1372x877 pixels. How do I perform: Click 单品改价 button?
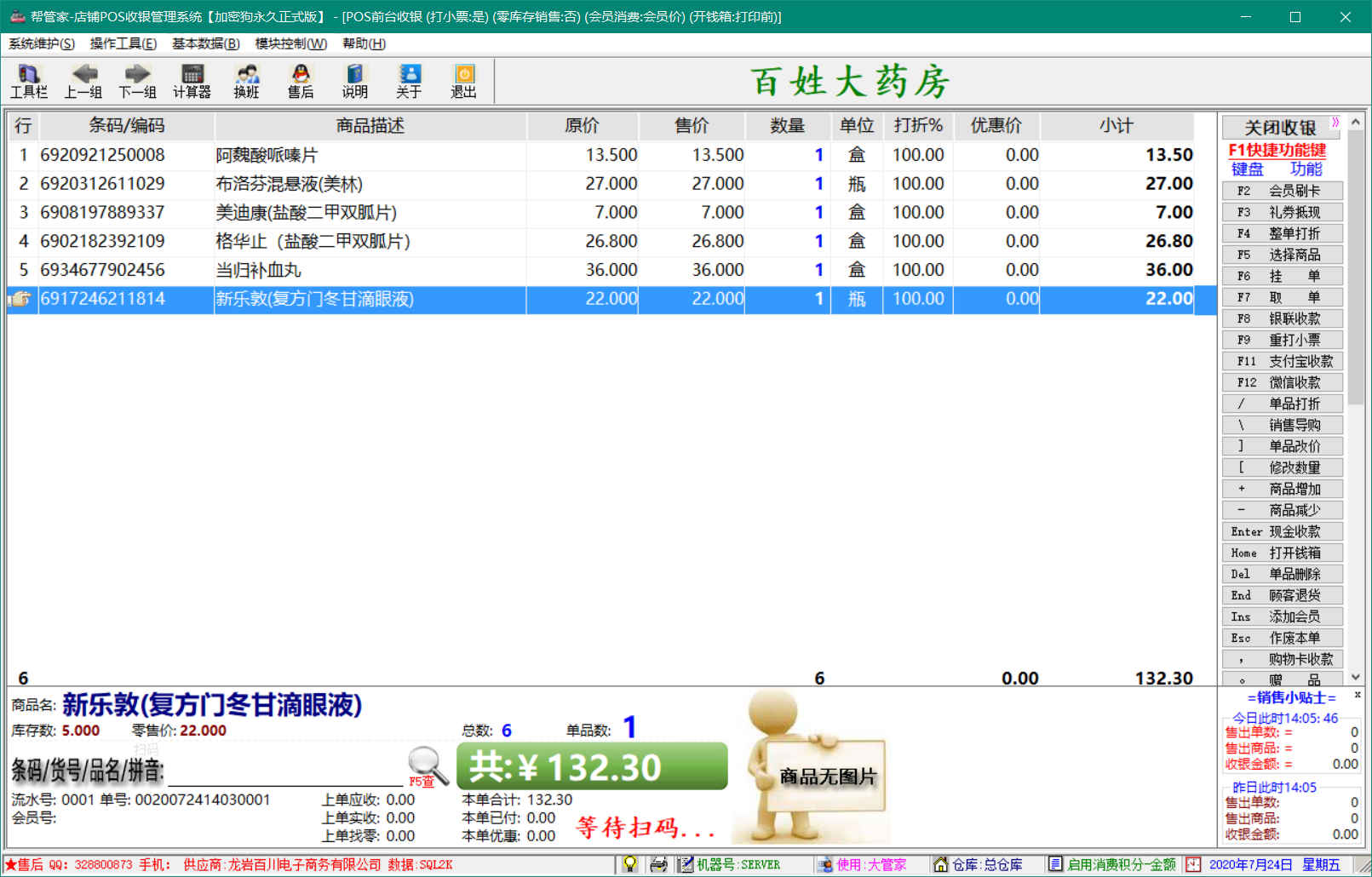click(x=1283, y=446)
